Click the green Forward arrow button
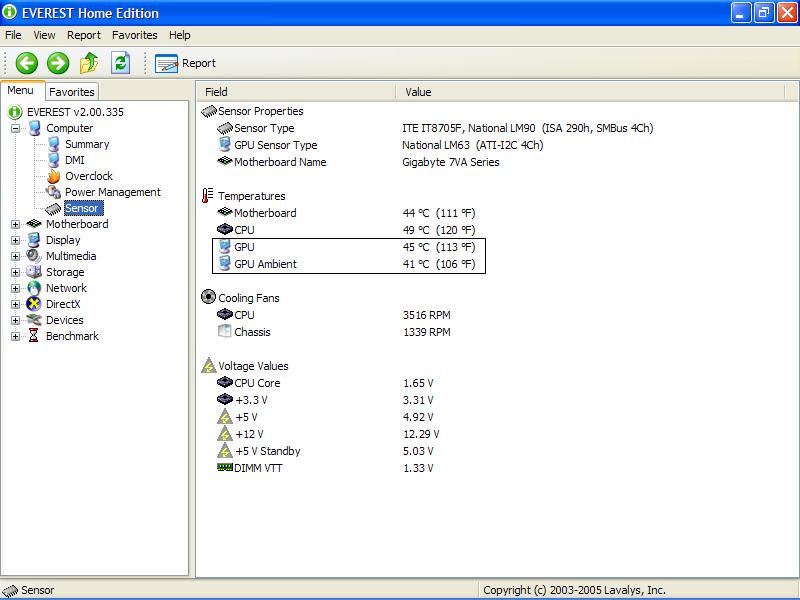The width and height of the screenshot is (800, 600). point(58,63)
